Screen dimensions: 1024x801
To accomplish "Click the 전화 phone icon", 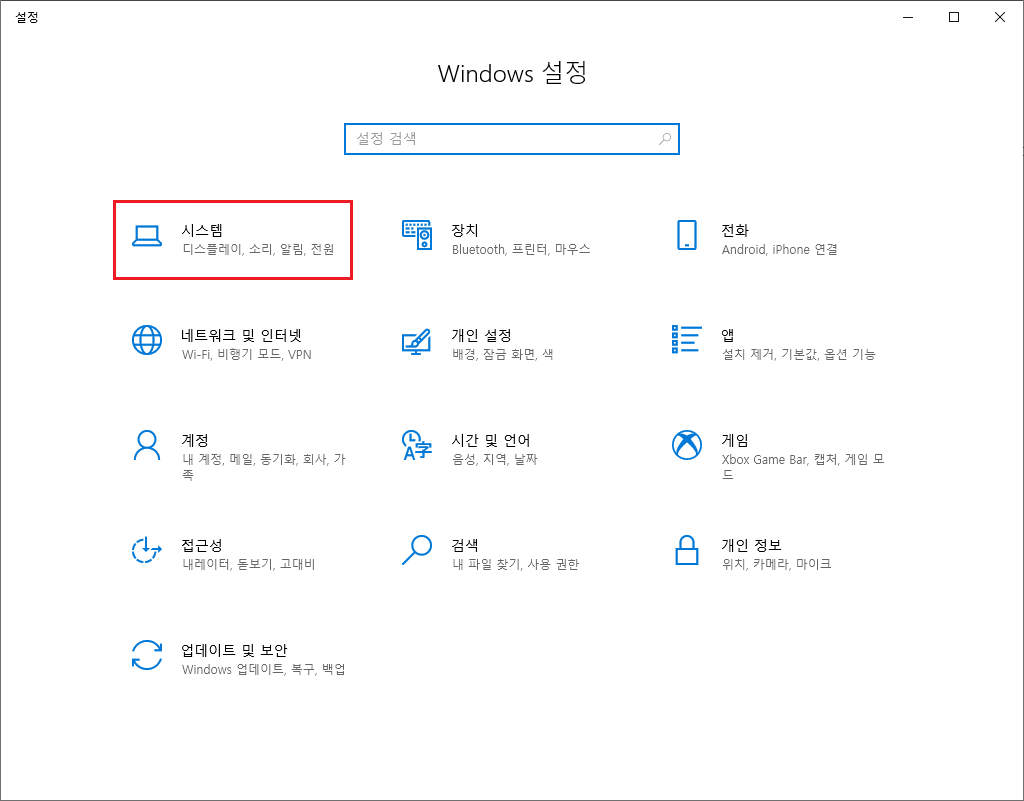I will [x=686, y=235].
